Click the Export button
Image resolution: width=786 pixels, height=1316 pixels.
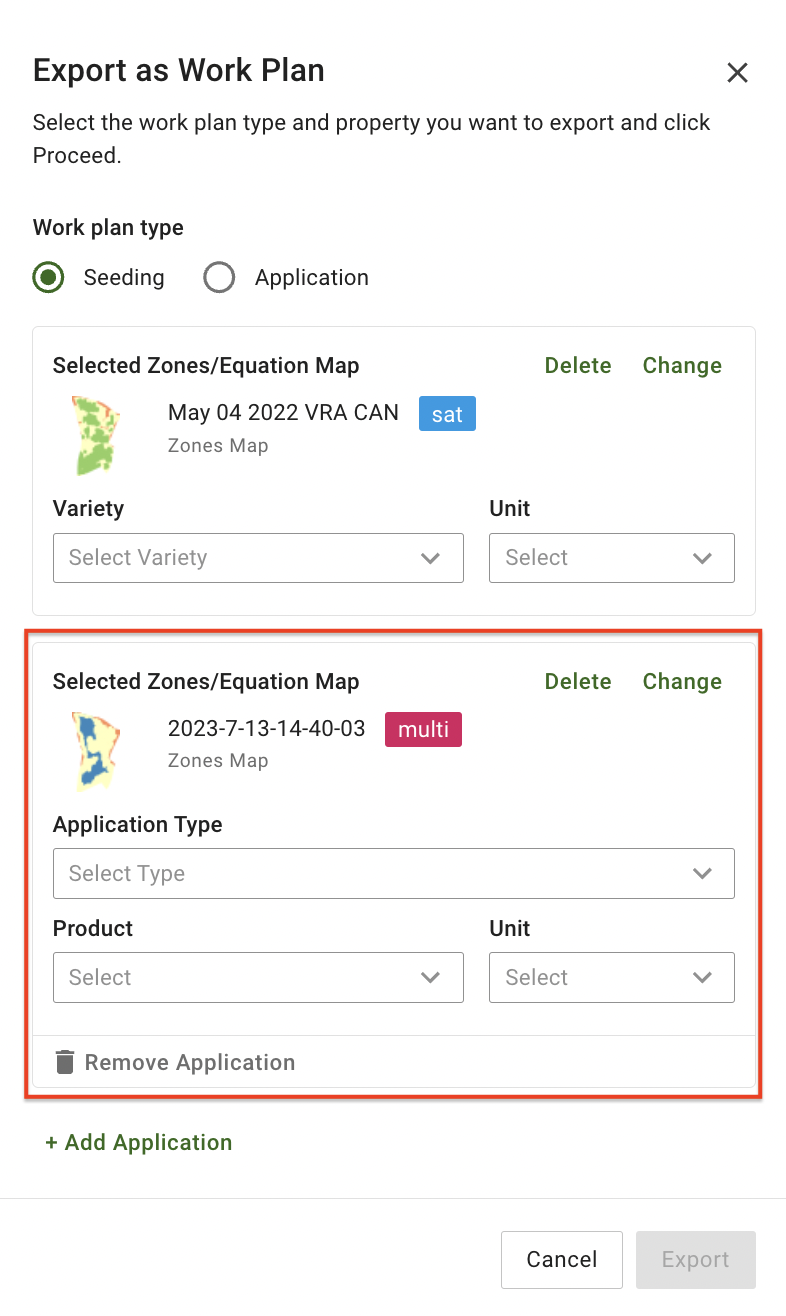coord(695,1260)
